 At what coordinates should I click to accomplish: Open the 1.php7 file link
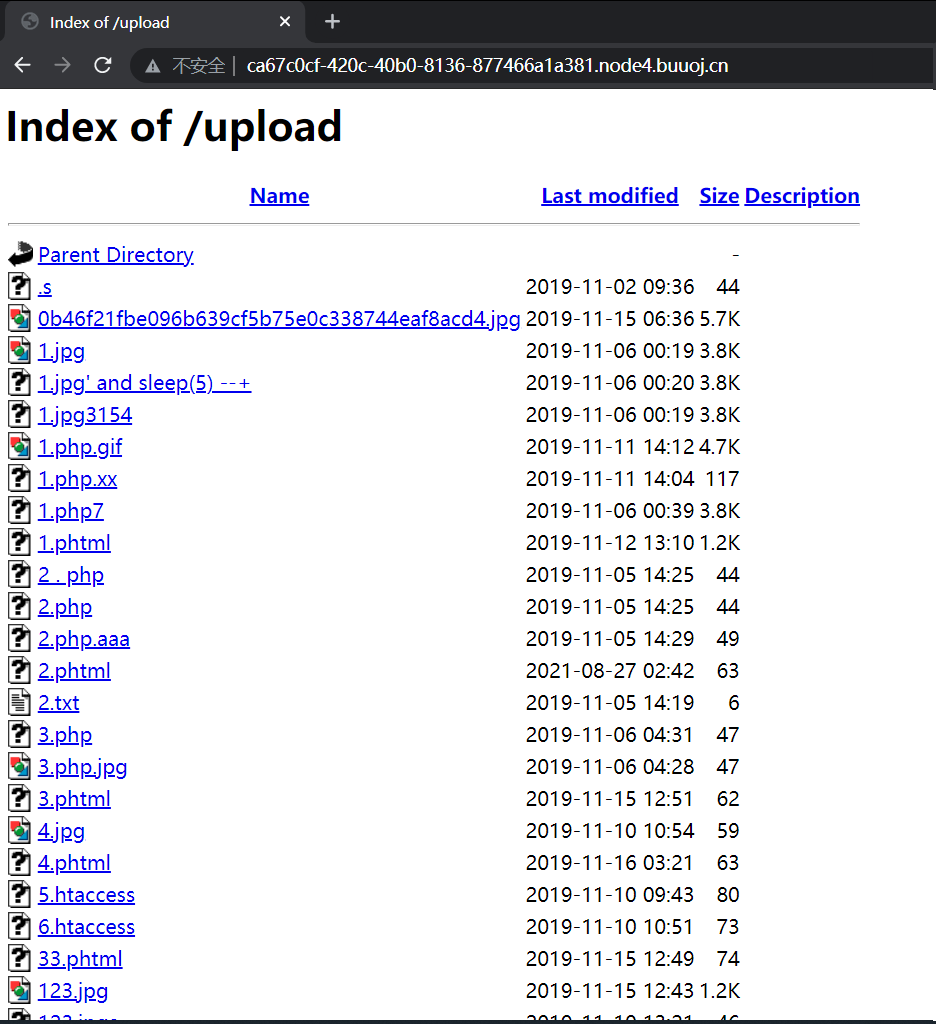coord(71,511)
